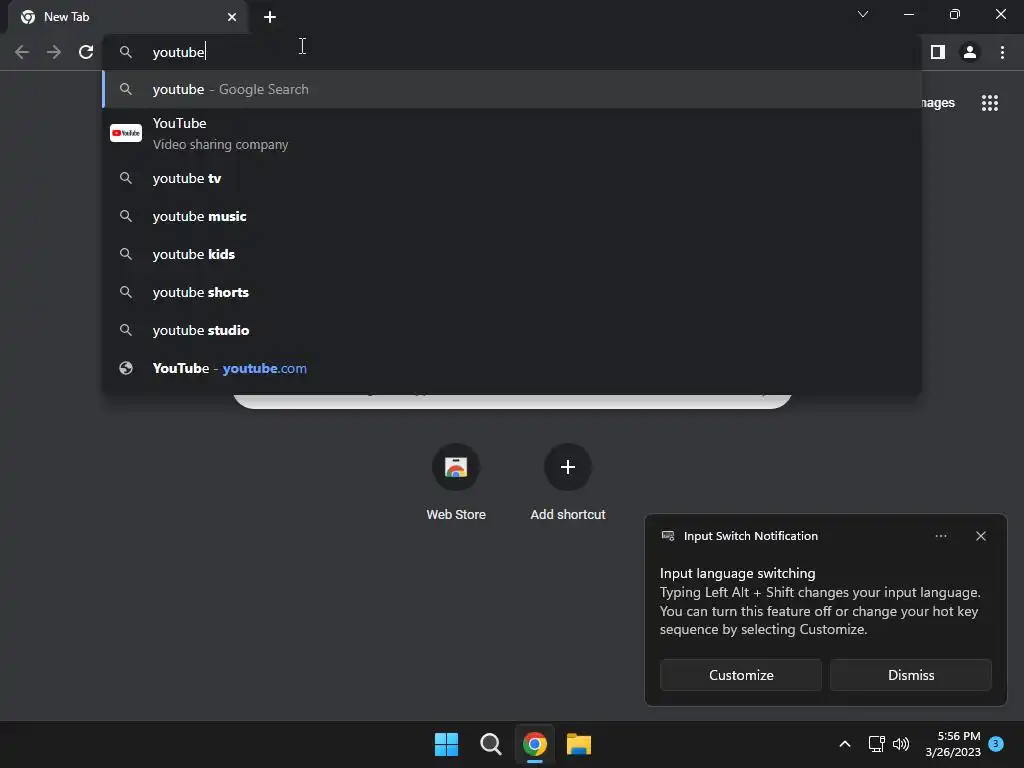1024x768 pixels.
Task: Open the clock showing 5:56 PM
Action: (953, 744)
